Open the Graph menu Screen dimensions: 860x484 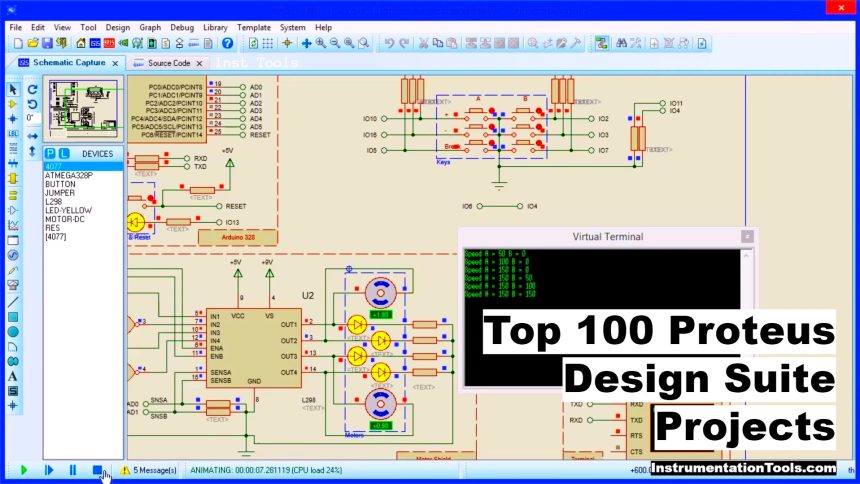click(x=150, y=27)
